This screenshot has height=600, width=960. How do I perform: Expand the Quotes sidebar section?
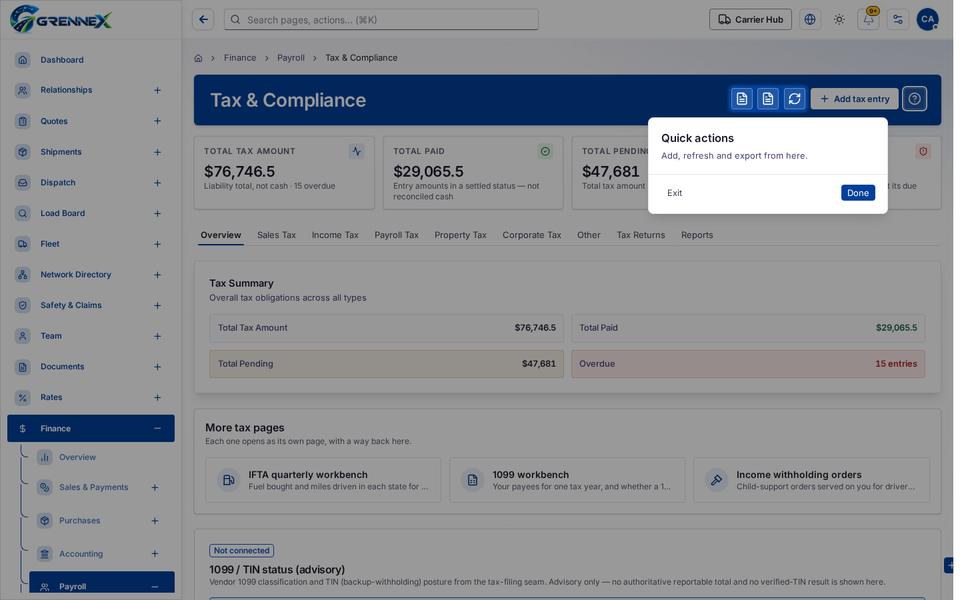[157, 121]
